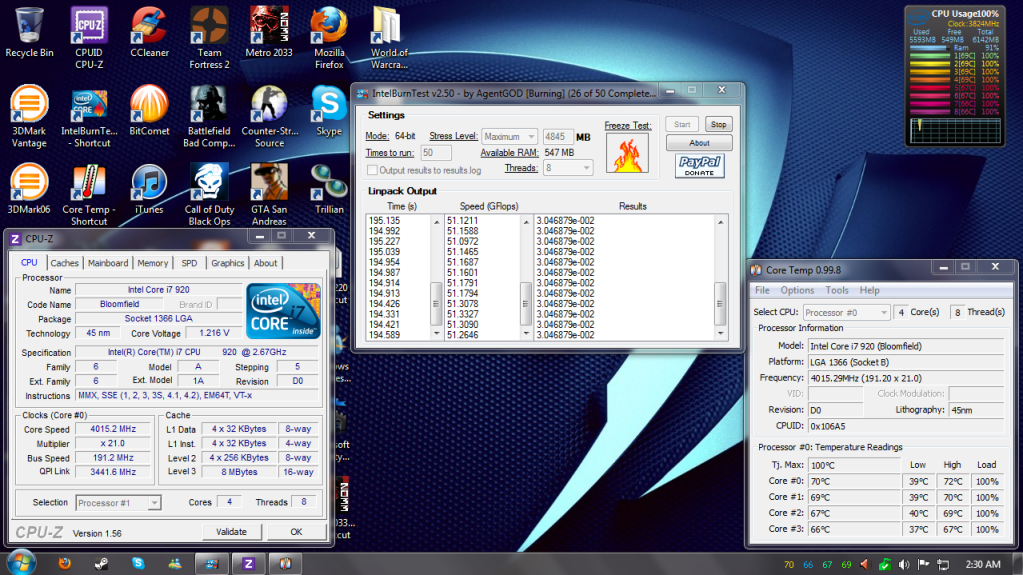1023x575 pixels.
Task: Click the CPU Usage gadget graph
Action: tap(955, 131)
